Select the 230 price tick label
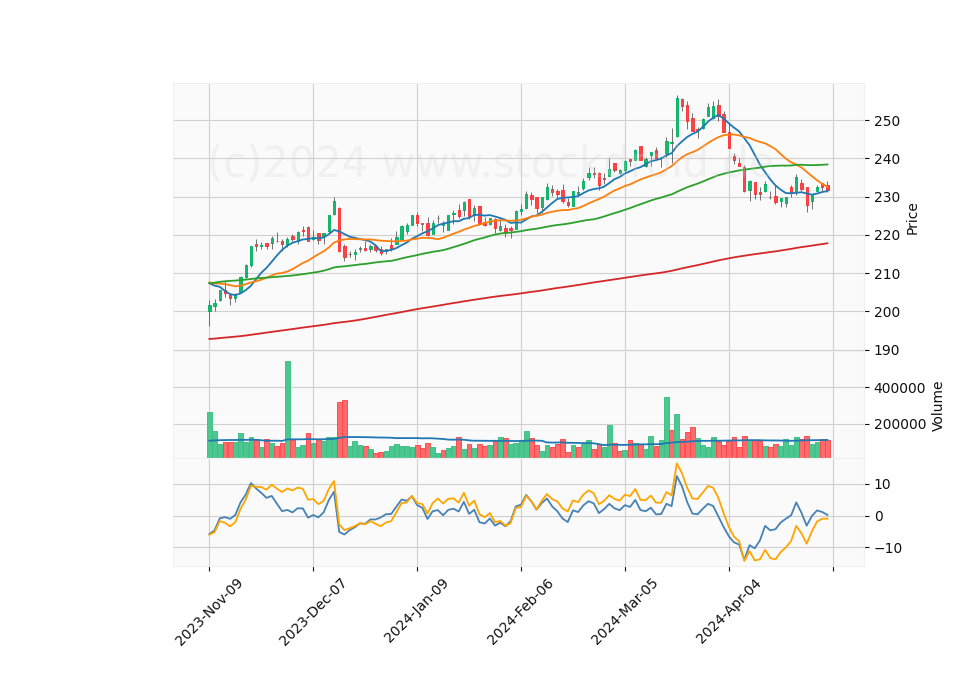 (887, 198)
